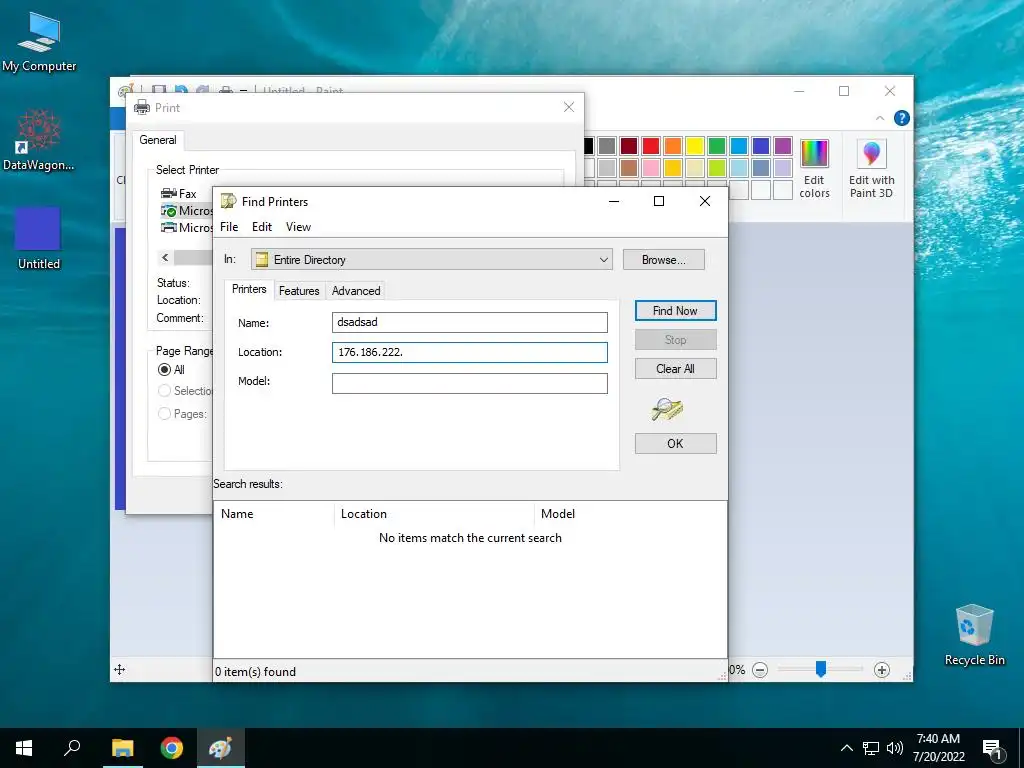The width and height of the screenshot is (1024, 768).
Task: Open the Edit menu in Find Printers
Action: click(x=262, y=227)
